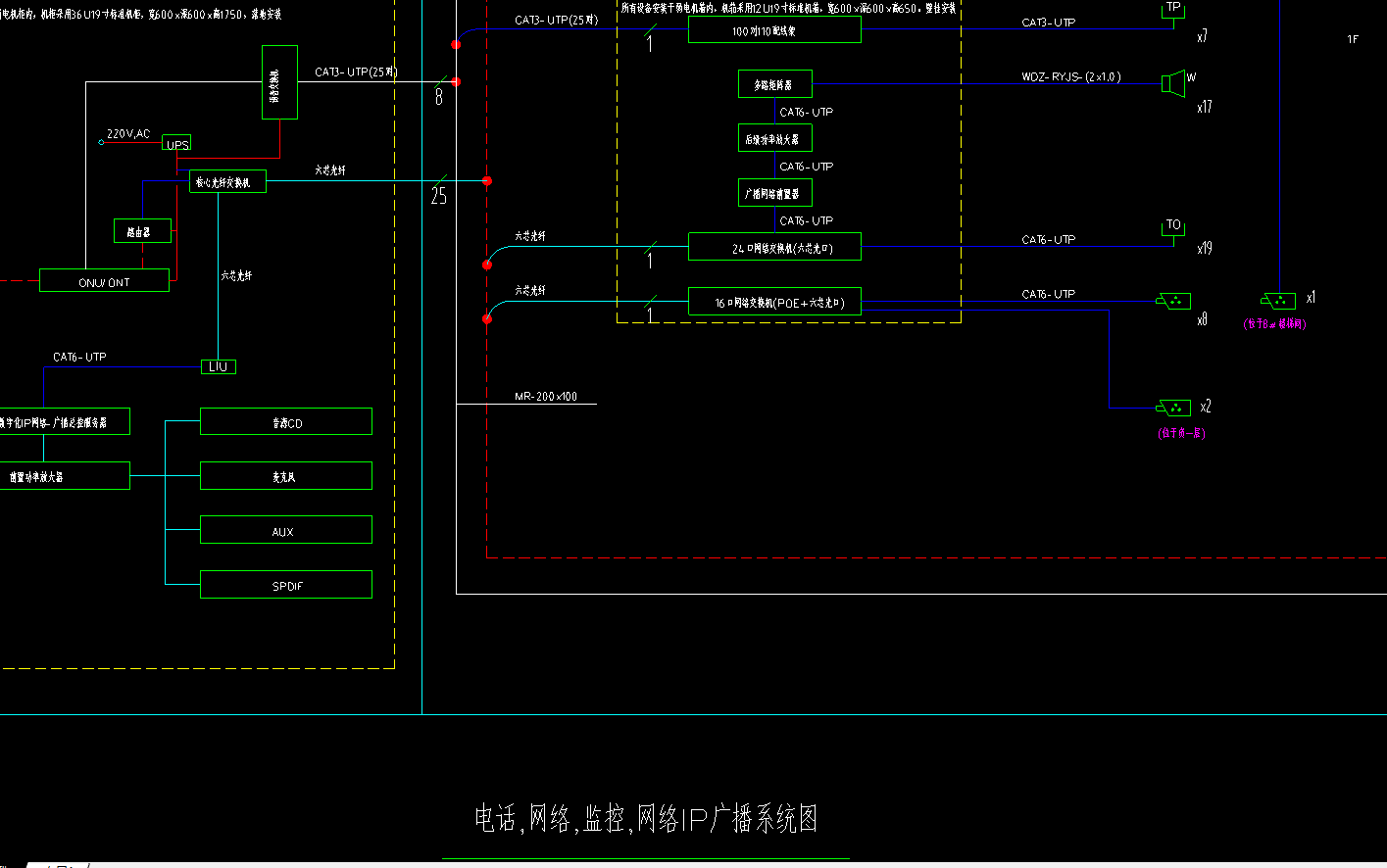Select the vertical 语音交换机 box
The image size is (1387, 868).
[x=279, y=82]
